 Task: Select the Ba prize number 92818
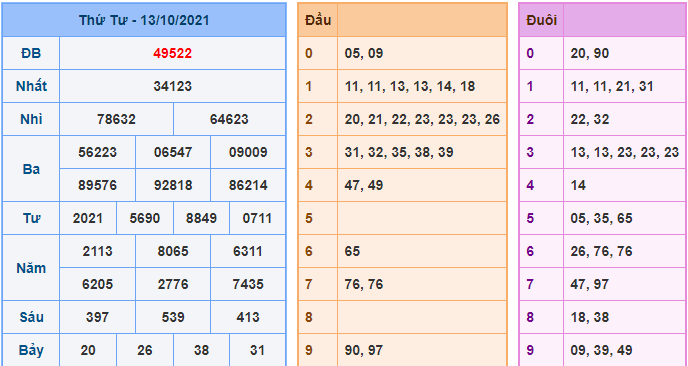click(173, 185)
